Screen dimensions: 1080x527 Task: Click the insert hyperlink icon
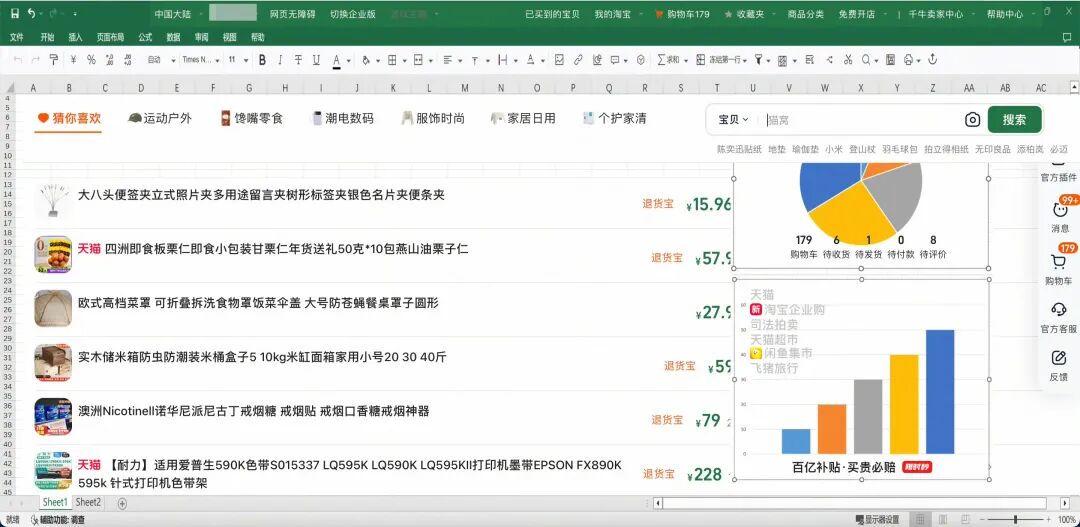pos(579,60)
